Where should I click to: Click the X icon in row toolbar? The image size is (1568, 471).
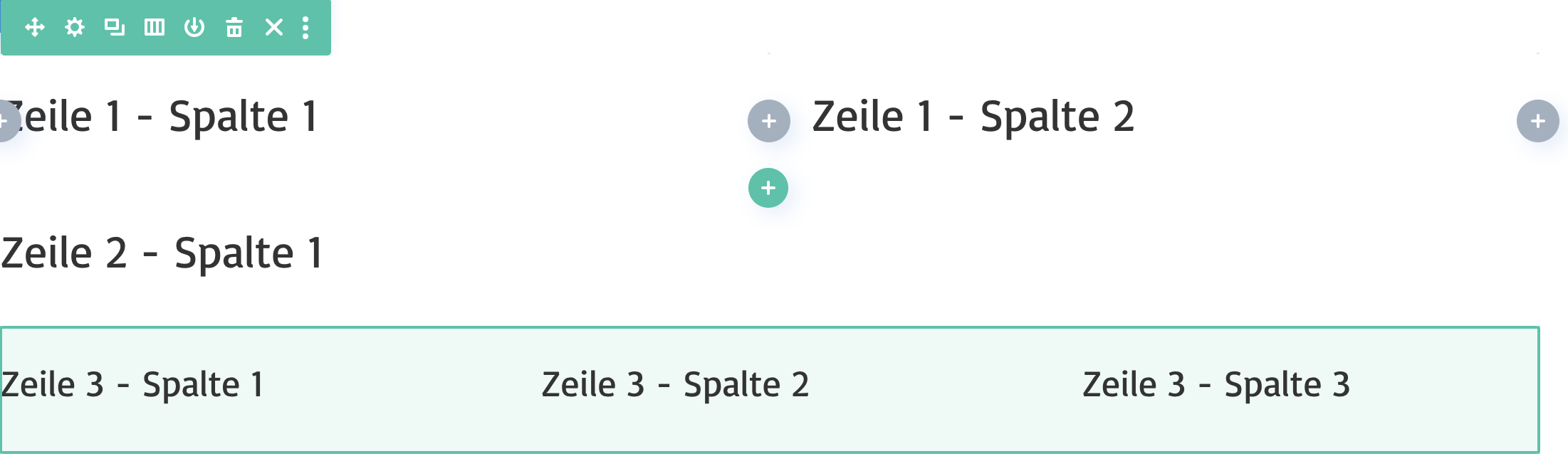274,28
